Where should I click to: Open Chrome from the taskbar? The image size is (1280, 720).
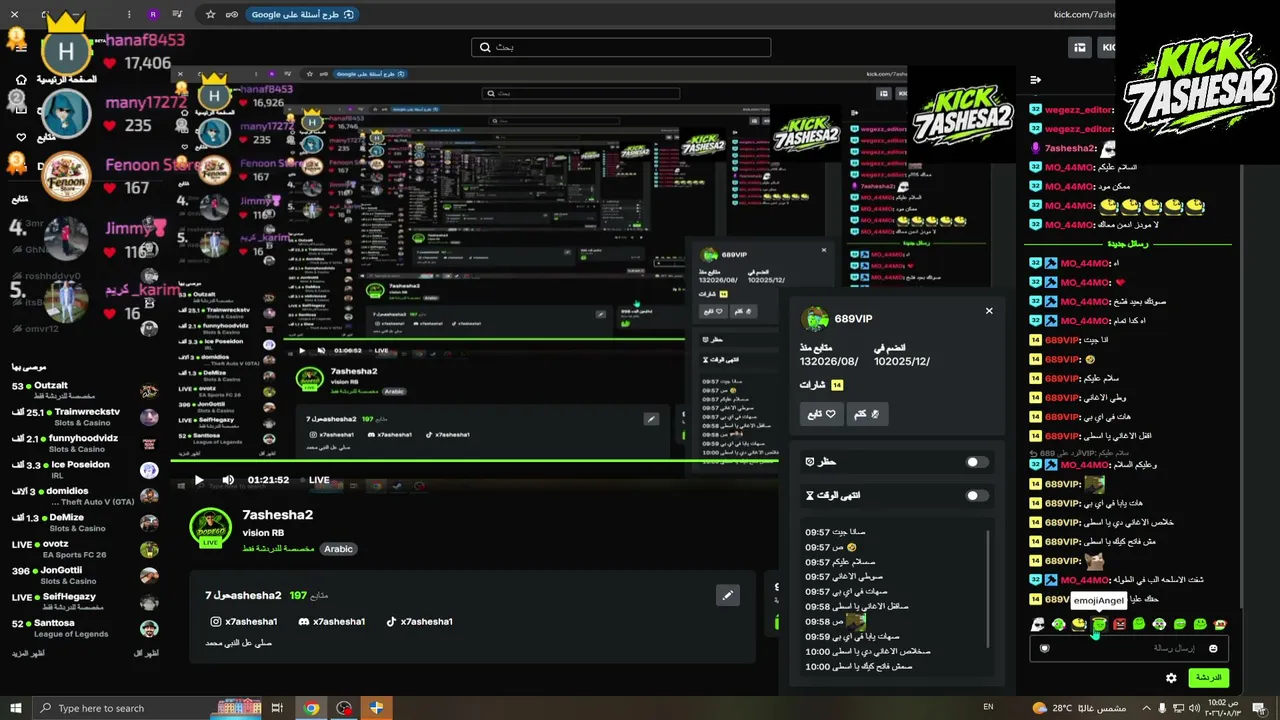point(311,708)
